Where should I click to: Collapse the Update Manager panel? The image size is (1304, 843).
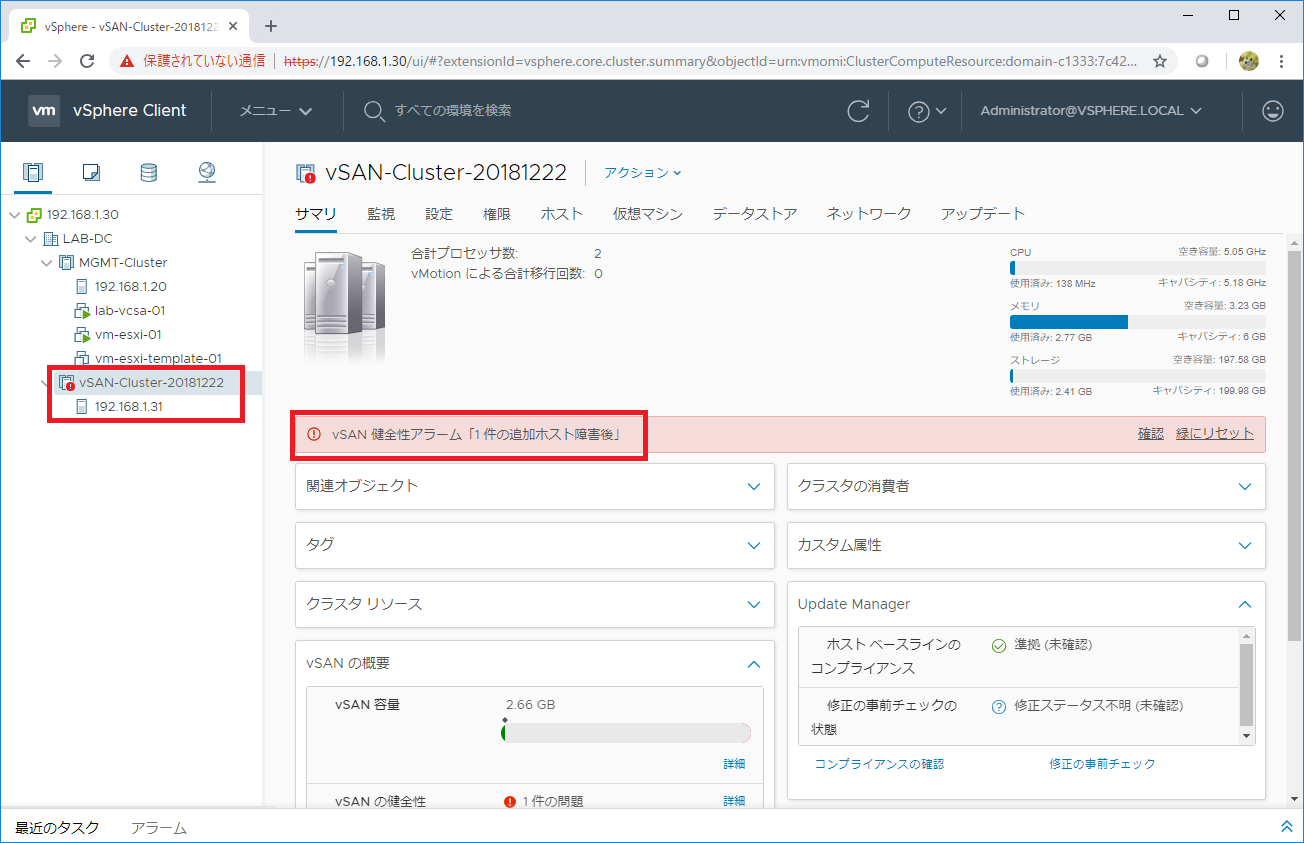[1245, 604]
